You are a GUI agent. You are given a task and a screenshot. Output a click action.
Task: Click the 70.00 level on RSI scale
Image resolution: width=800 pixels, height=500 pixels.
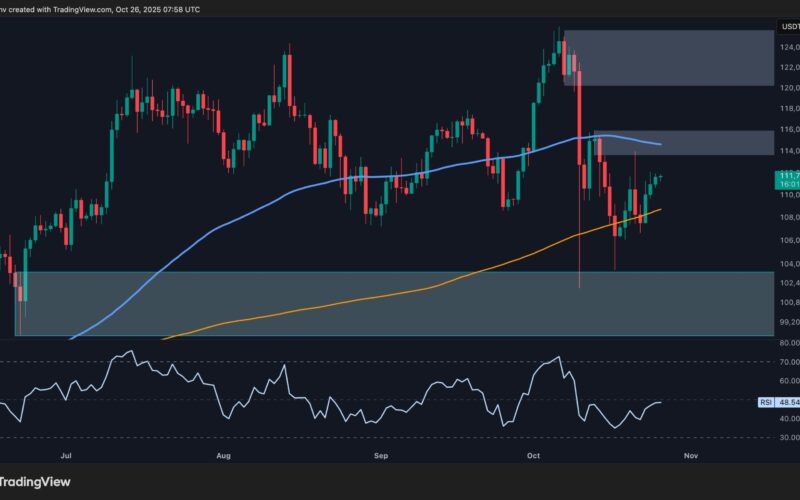787,362
